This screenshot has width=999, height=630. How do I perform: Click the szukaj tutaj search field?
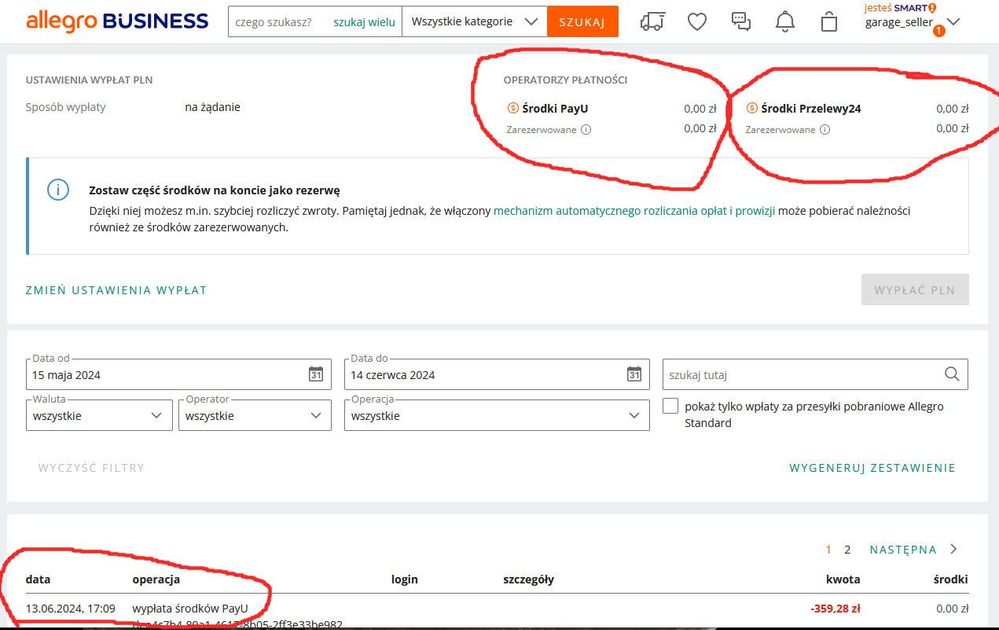pyautogui.click(x=816, y=374)
